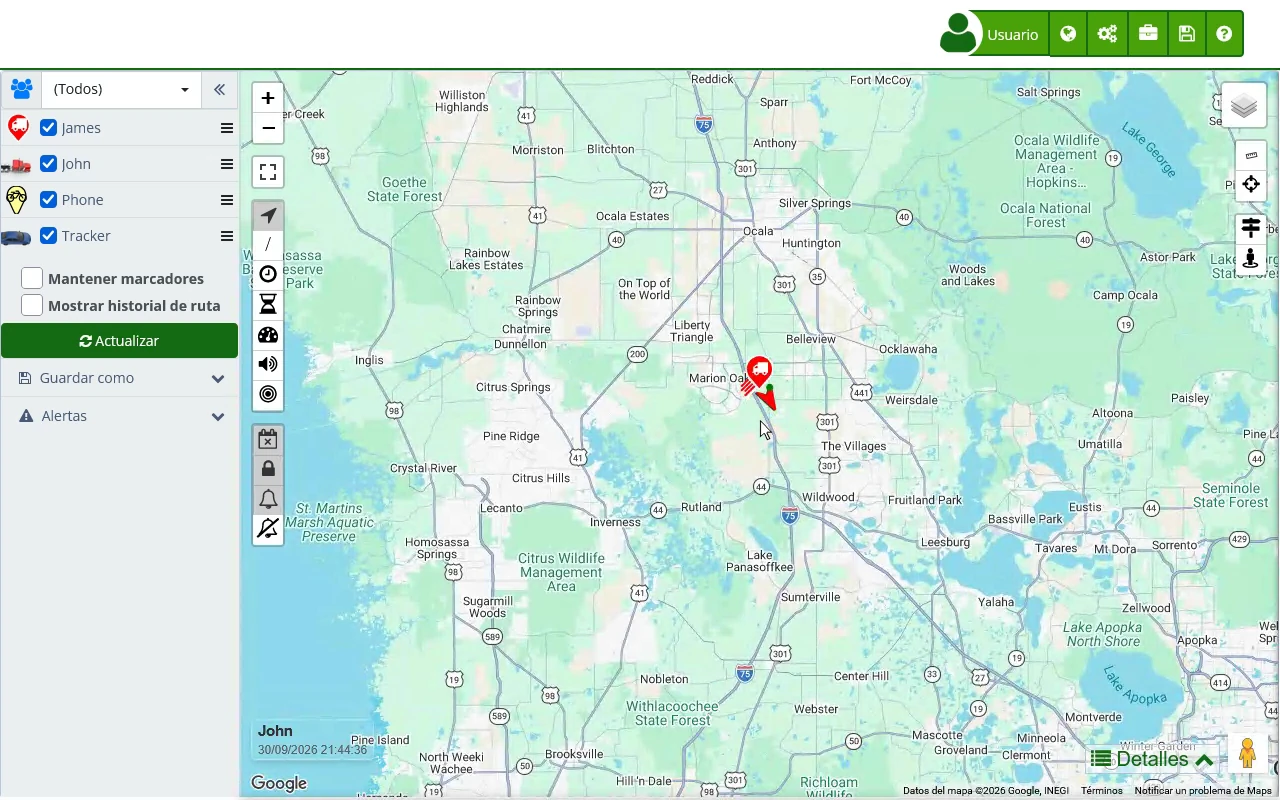Zoom in on the map
This screenshot has height=800, width=1280.
click(x=268, y=98)
